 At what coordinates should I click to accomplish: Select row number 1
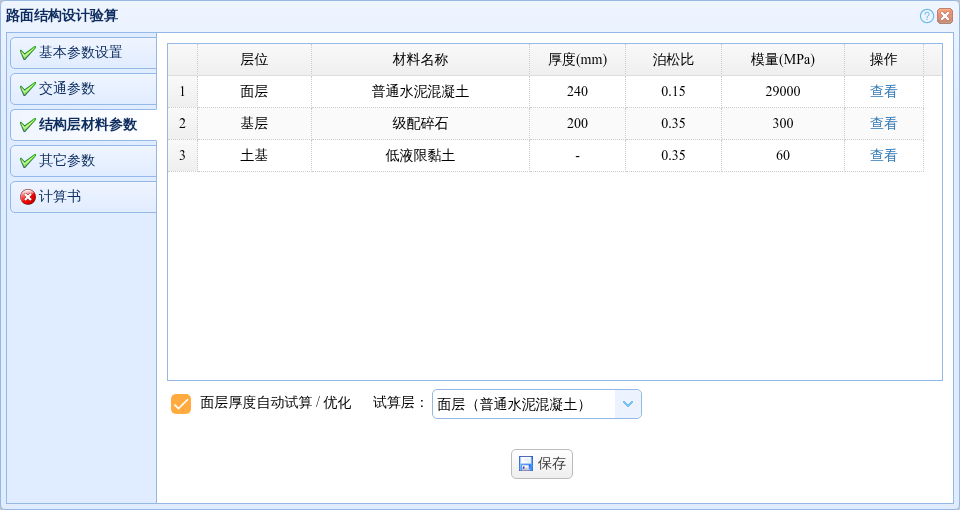tap(182, 92)
